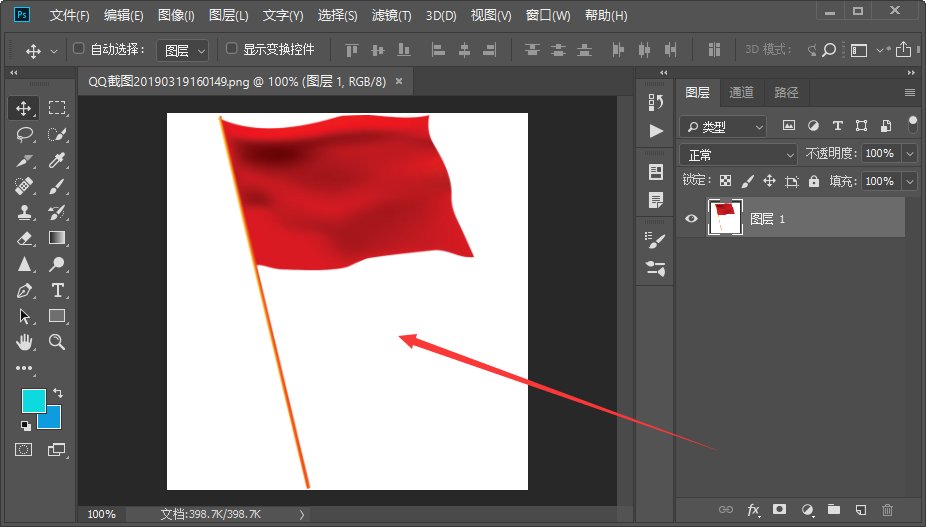Viewport: 926px width, 527px height.
Task: Select the Horizontal Type tool
Action: tap(57, 290)
